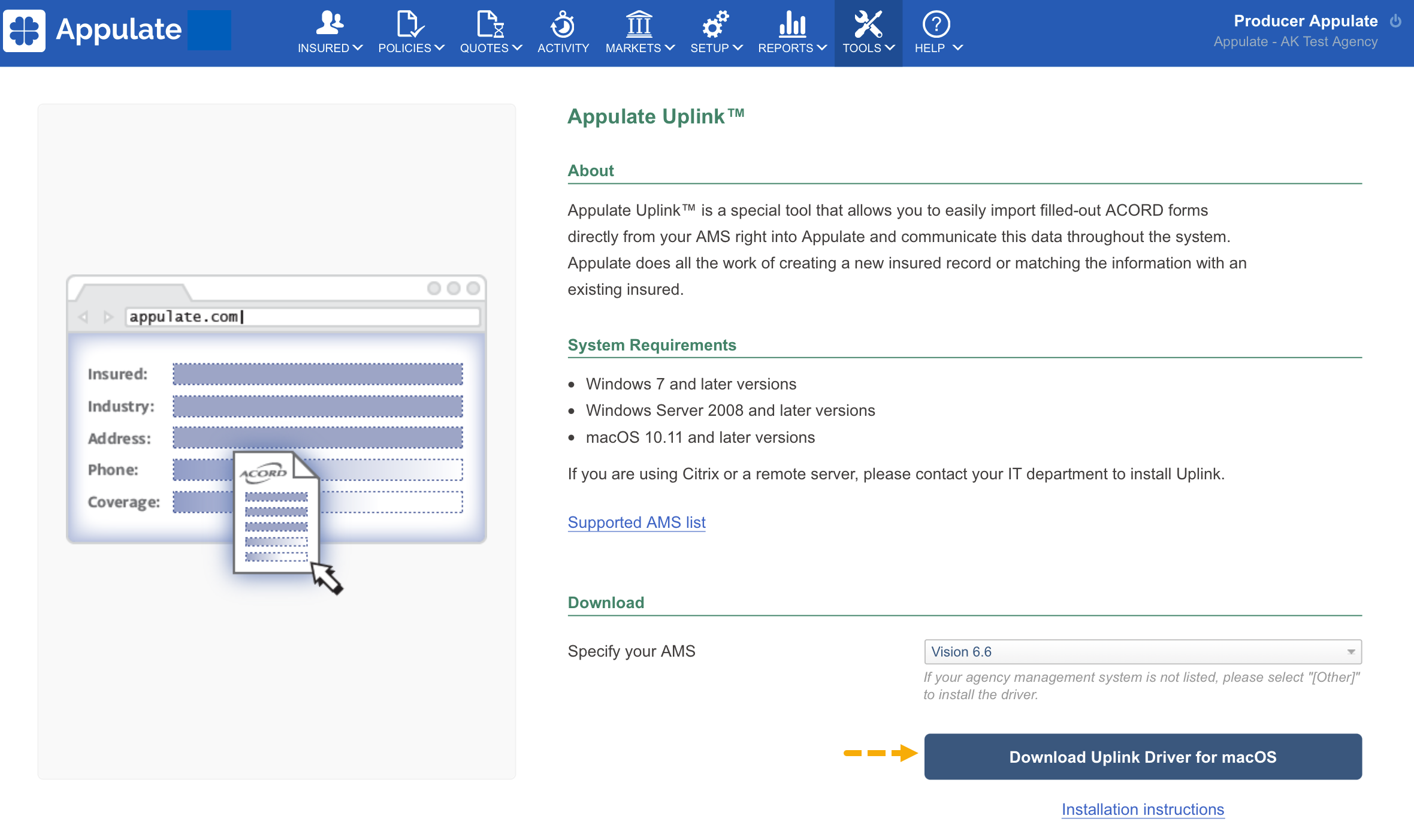Screen dimensions: 1414x840
Task: Open the TOOLS menu label
Action: pyautogui.click(x=862, y=48)
